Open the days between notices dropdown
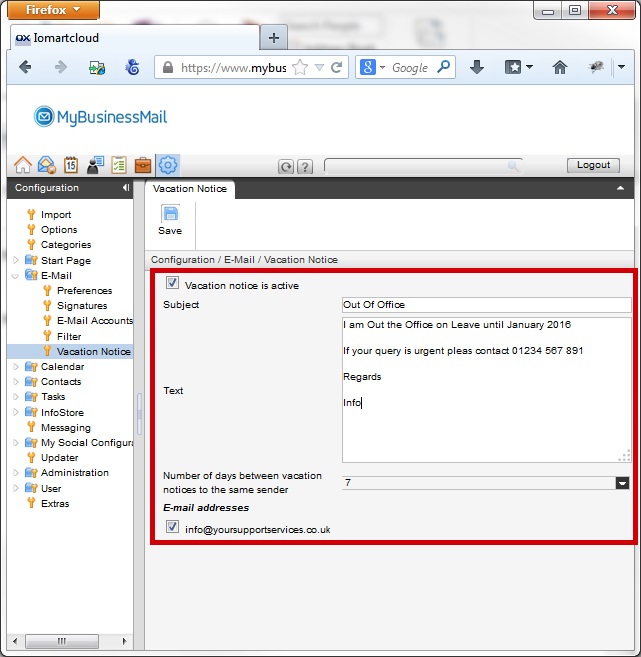 622,483
